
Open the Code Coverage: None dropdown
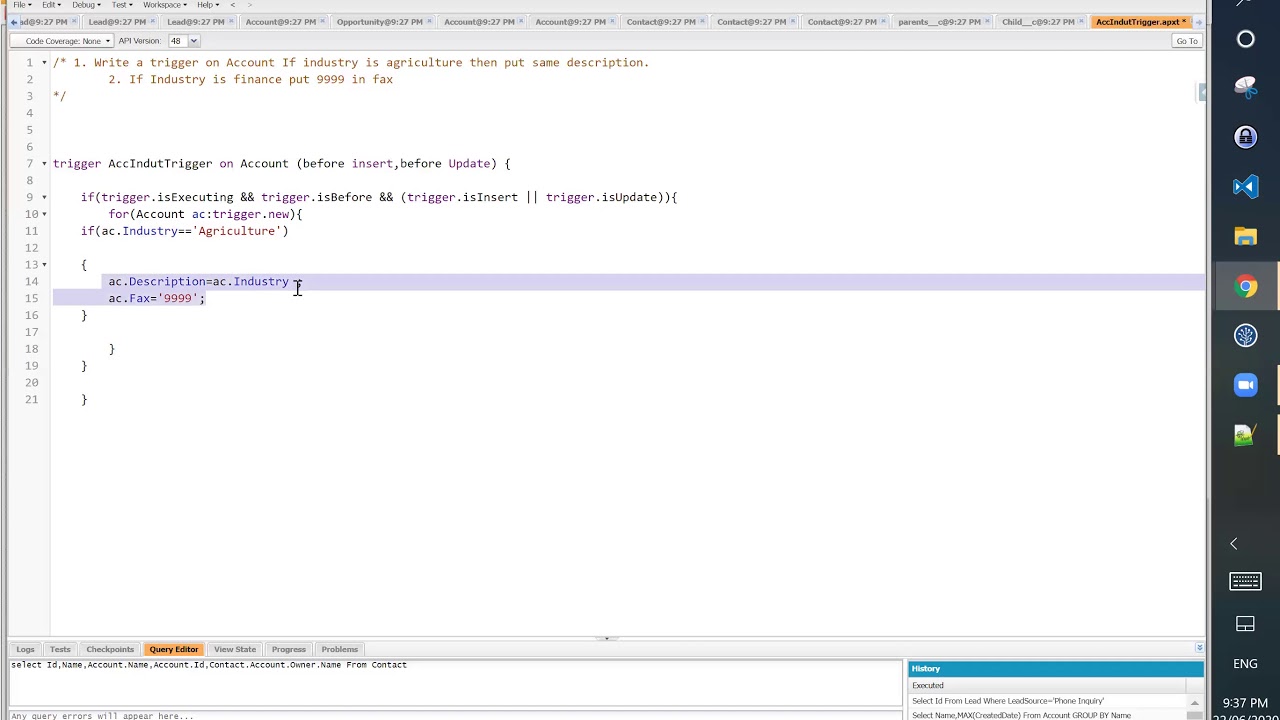(x=62, y=41)
